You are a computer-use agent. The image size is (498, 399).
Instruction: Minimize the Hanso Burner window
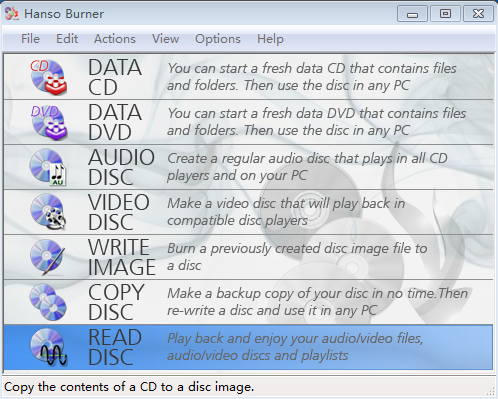pos(412,14)
